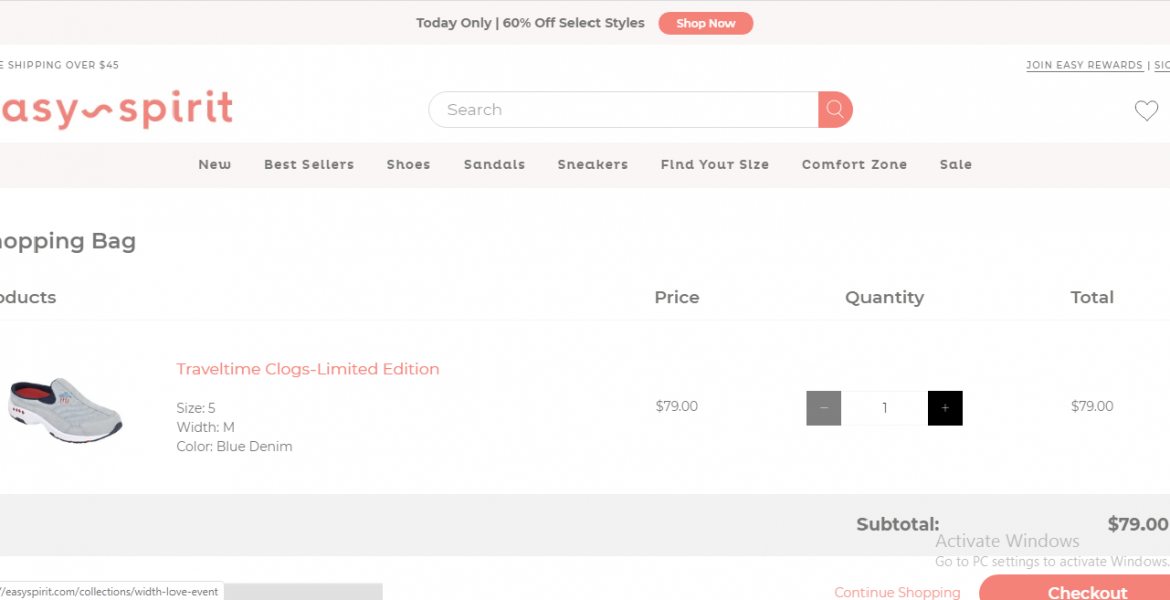Click the Join Easy Rewards link
Image resolution: width=1170 pixels, height=600 pixels.
click(x=1084, y=66)
